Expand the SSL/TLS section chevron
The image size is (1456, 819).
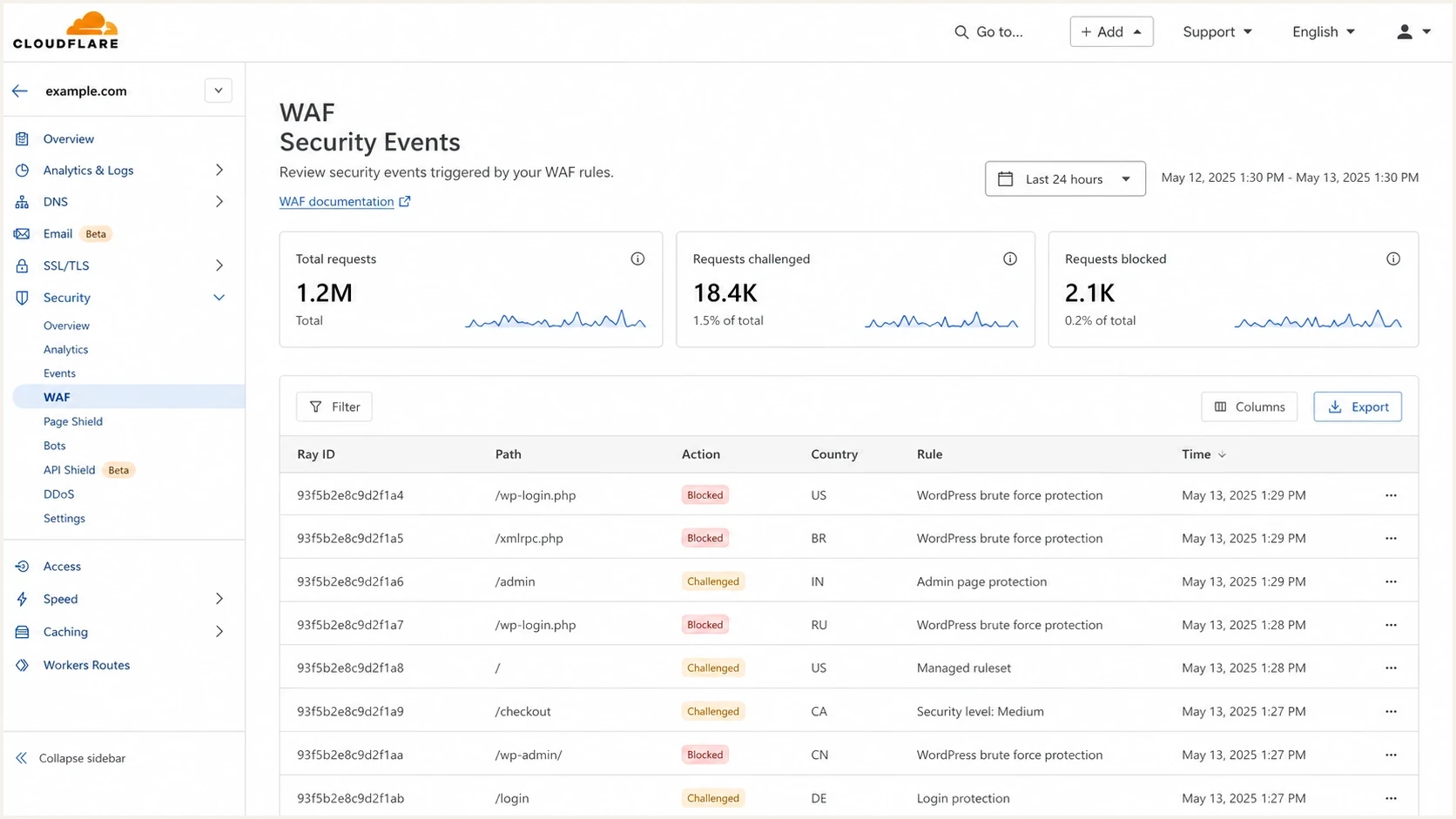click(x=219, y=265)
